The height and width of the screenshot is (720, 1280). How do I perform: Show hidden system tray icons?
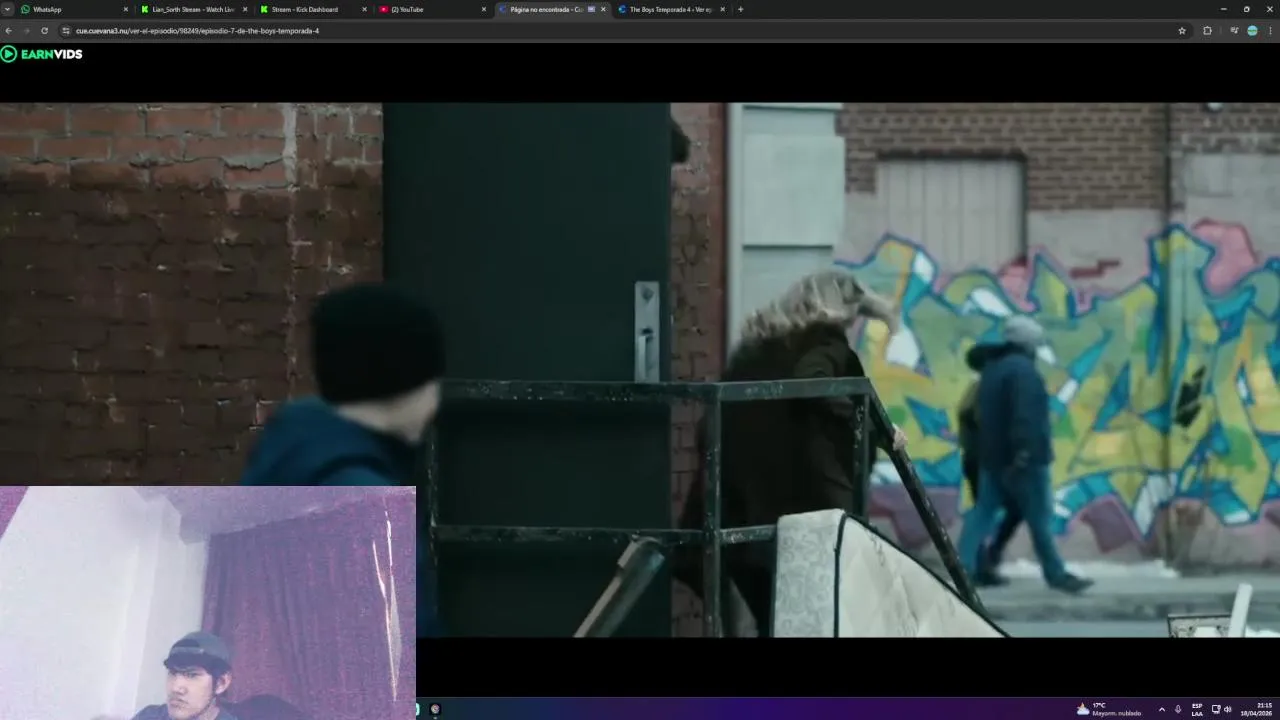tap(1161, 709)
